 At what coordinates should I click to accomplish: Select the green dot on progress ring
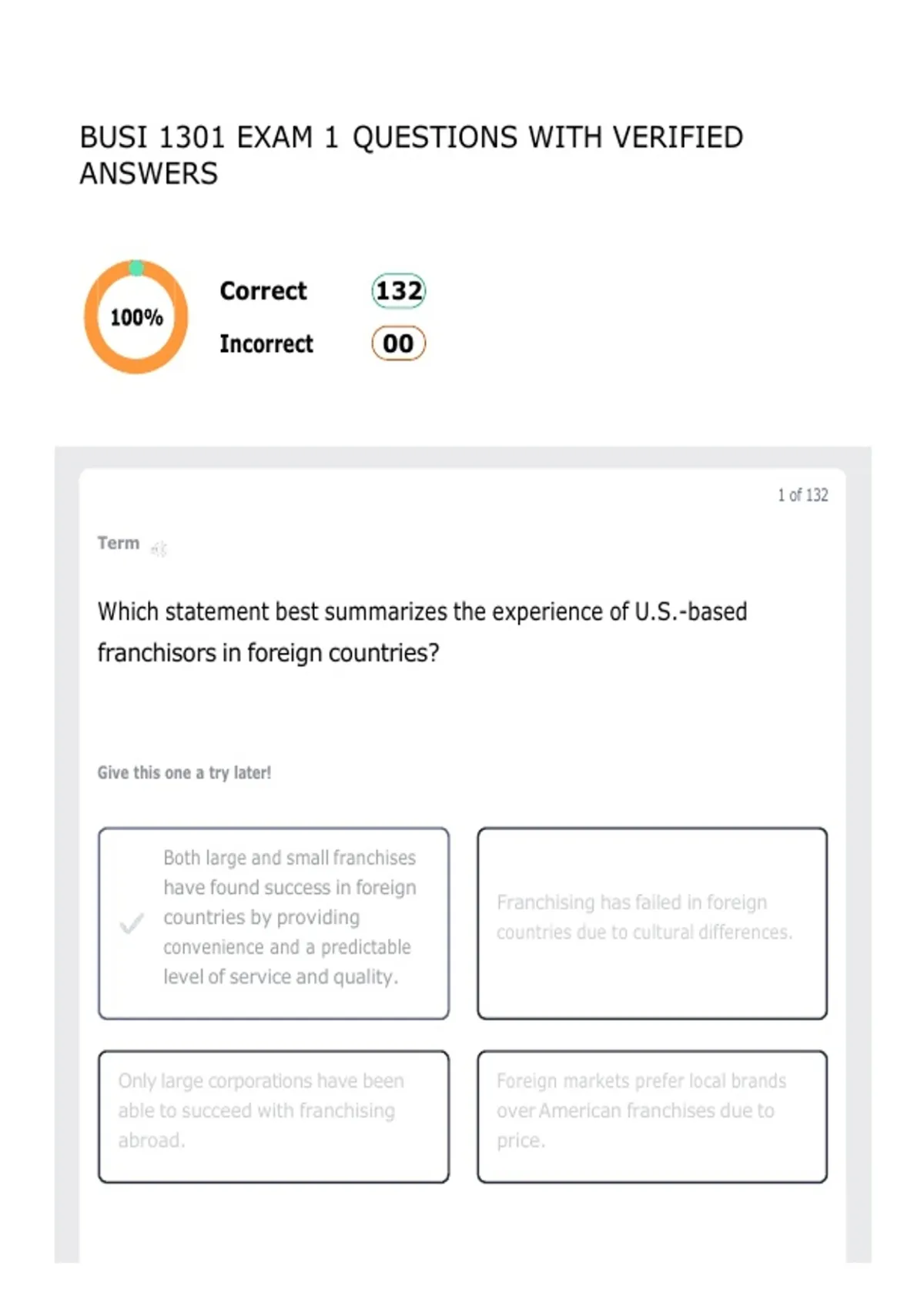(x=136, y=268)
